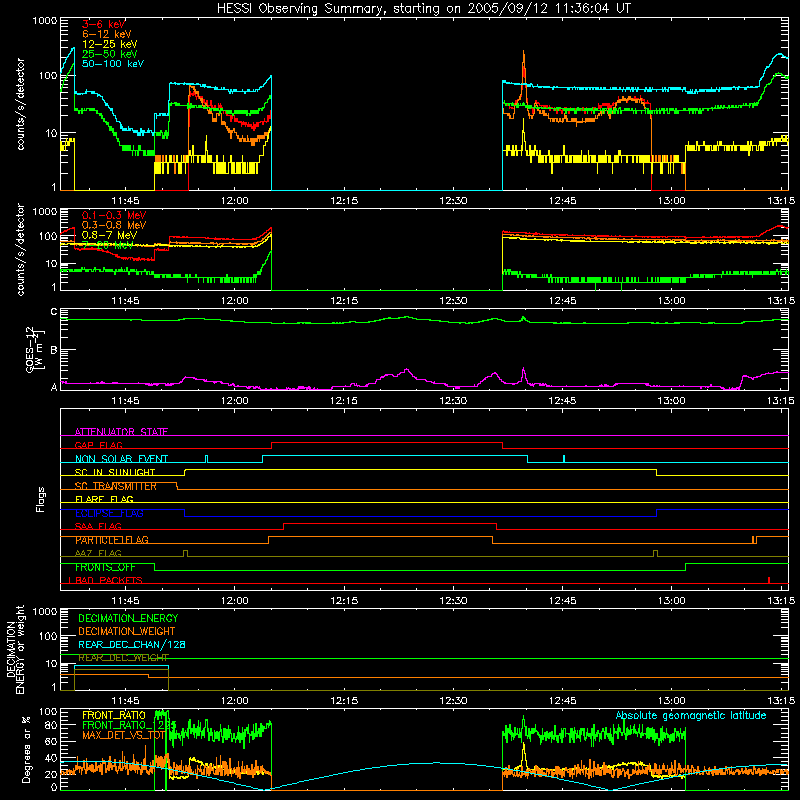Click the B level label on GOES plot
The height and width of the screenshot is (800, 800).
[x=54, y=350]
